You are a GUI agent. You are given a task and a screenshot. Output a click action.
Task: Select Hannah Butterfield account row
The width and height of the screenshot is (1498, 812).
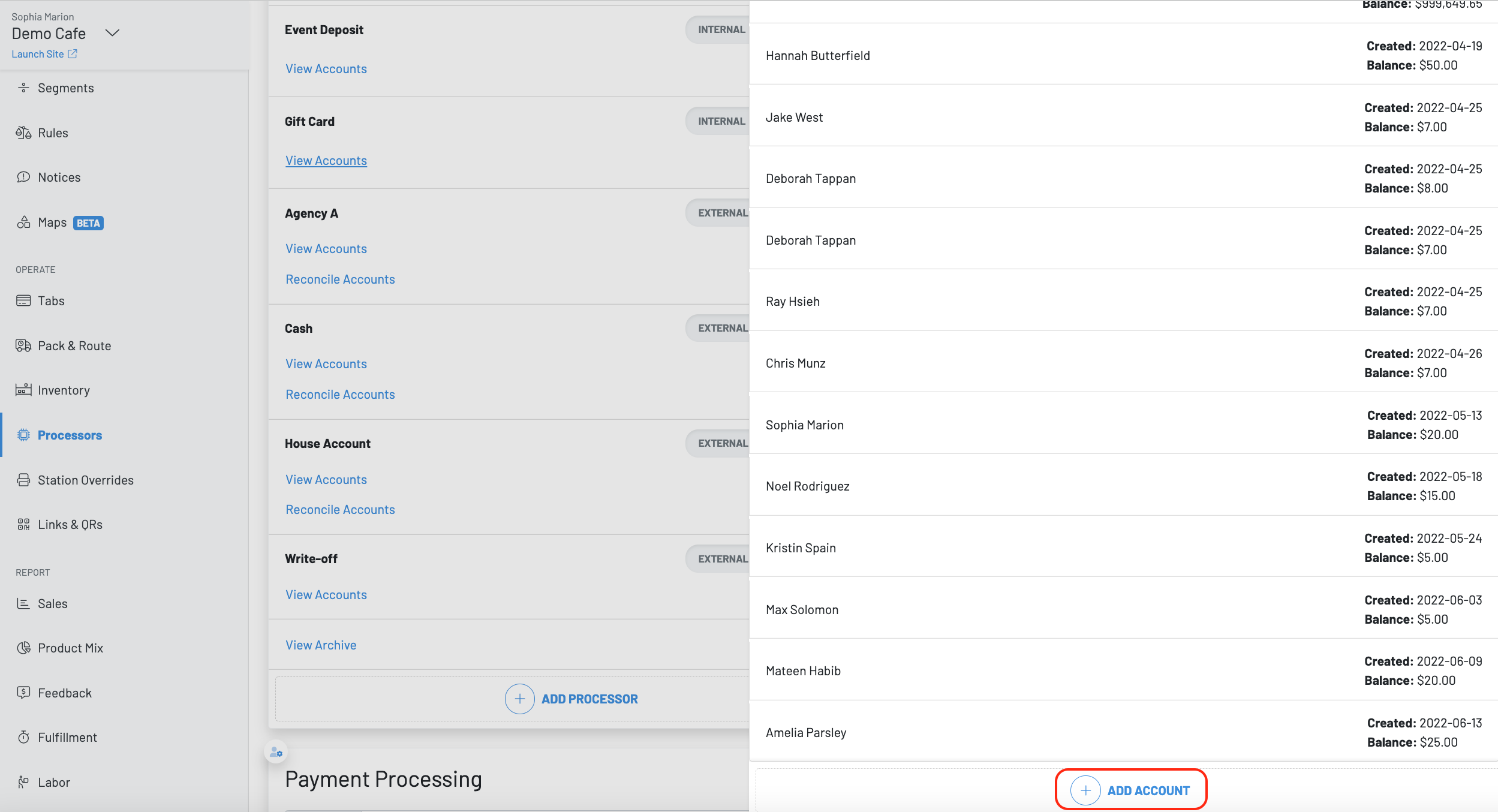(x=818, y=56)
